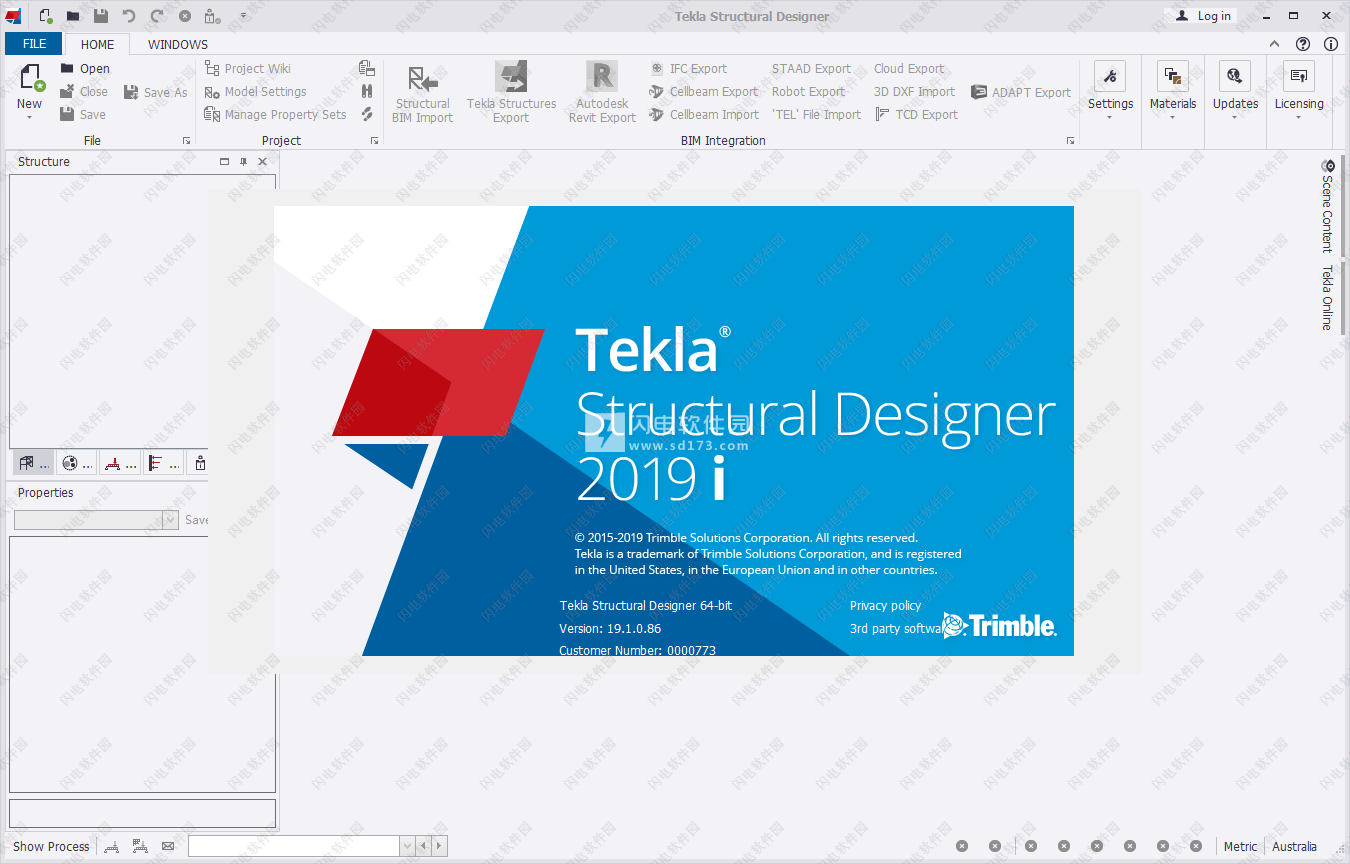Click the Open folder icon in quick access toolbar
This screenshot has height=864, width=1350.
click(73, 16)
